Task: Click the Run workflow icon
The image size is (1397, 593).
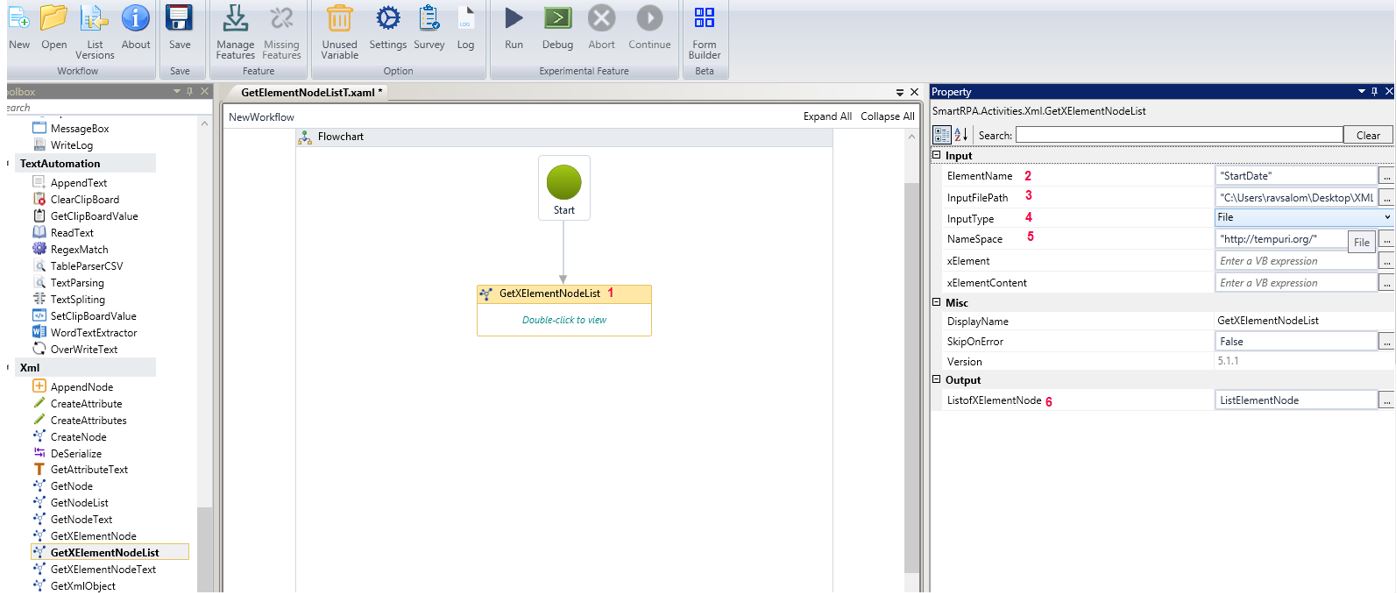Action: (x=513, y=19)
